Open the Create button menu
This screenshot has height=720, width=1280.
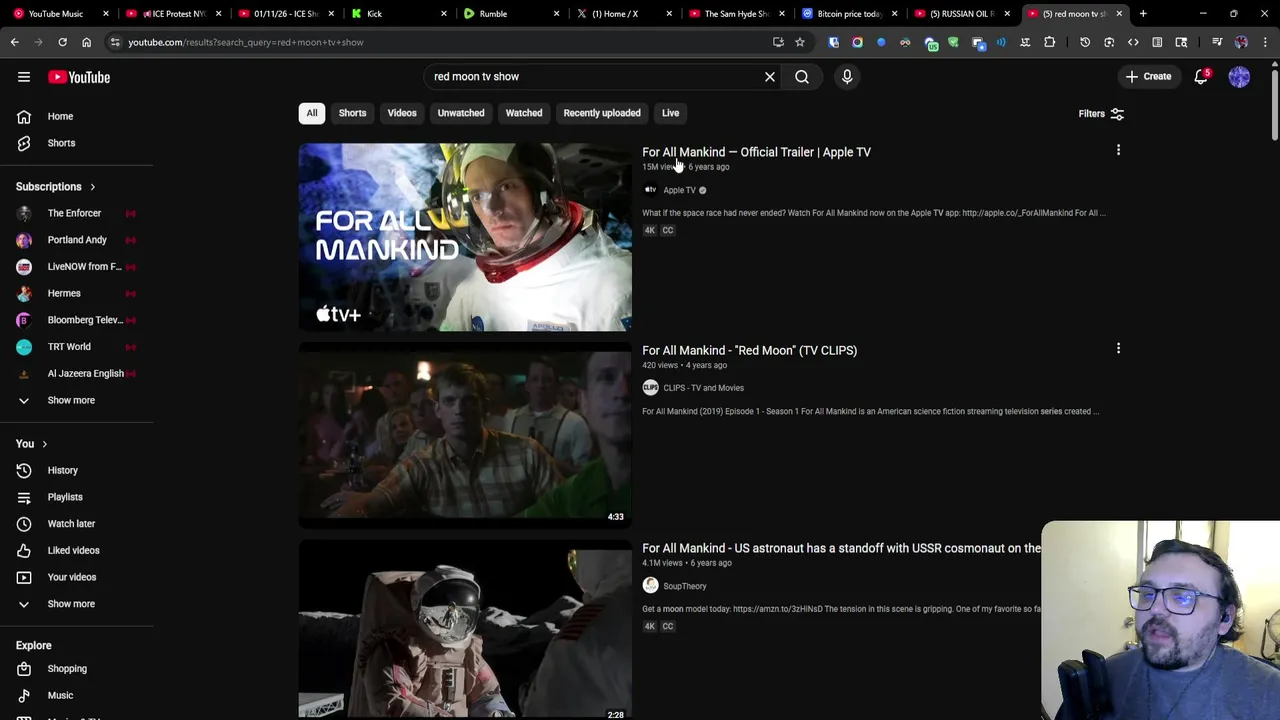point(1148,77)
